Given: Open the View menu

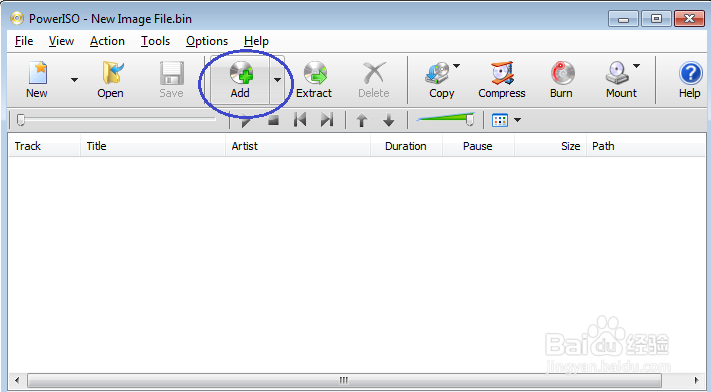Looking at the screenshot, I should coord(61,41).
